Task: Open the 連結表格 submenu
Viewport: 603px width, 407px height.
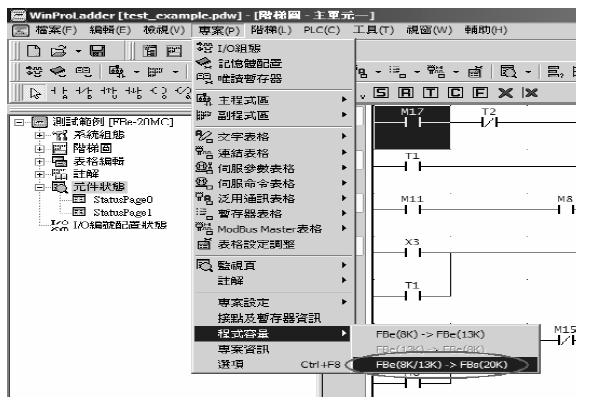Action: point(273,153)
